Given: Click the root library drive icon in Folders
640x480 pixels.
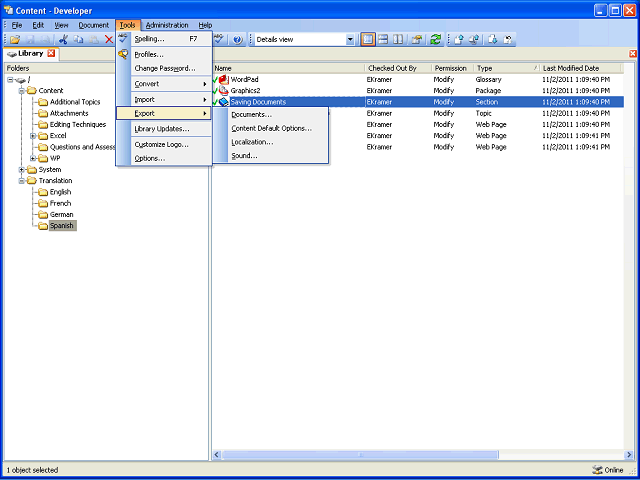Looking at the screenshot, I should (21, 80).
